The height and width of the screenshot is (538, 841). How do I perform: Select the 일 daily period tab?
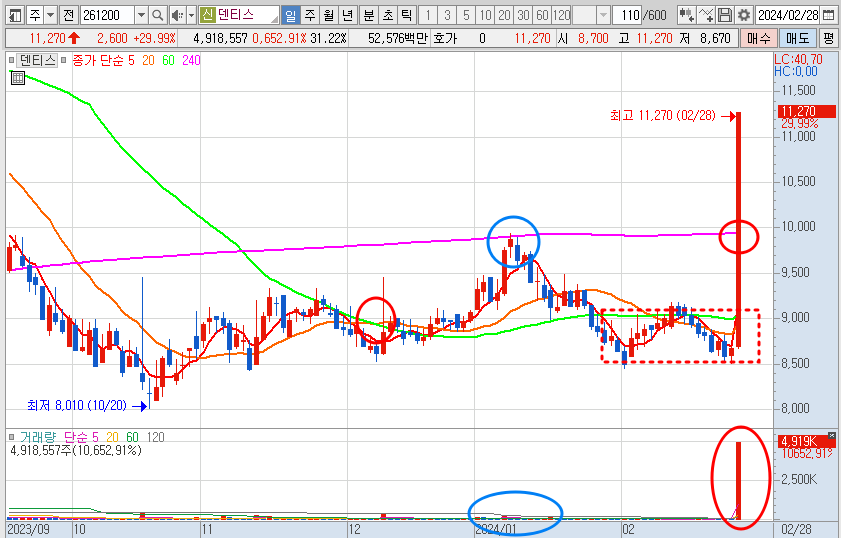290,15
